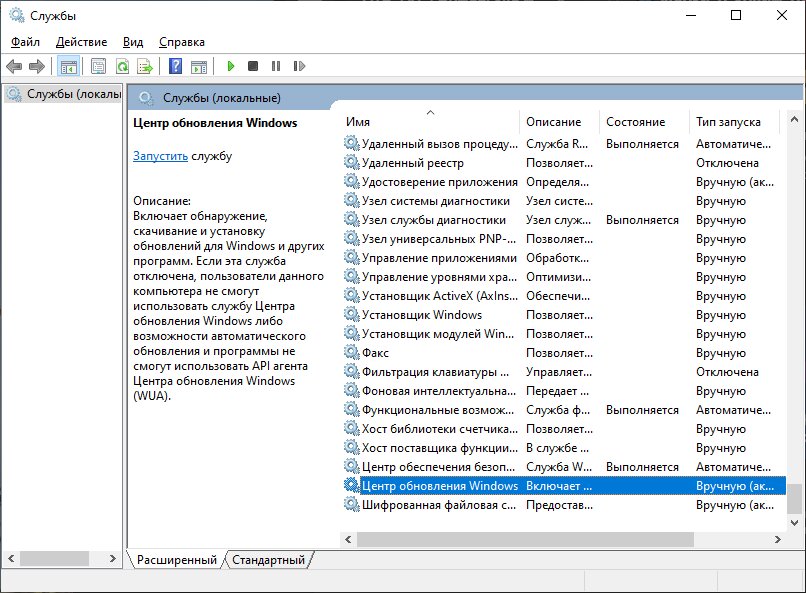Image resolution: width=806 pixels, height=593 pixels.
Task: Pause the service with the pause icon
Action: tap(276, 66)
